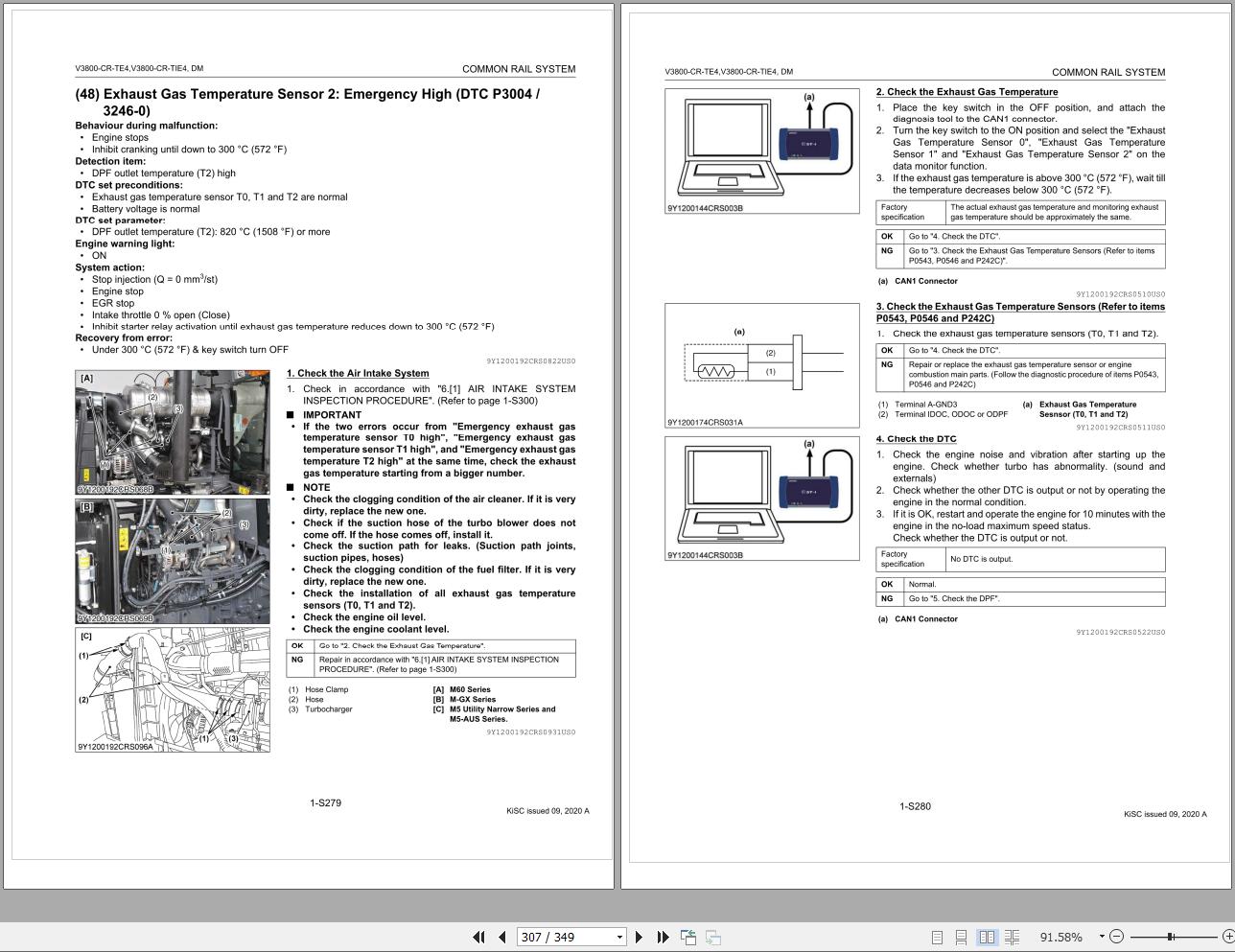
Task: Go to the first page
Action: tap(478, 937)
